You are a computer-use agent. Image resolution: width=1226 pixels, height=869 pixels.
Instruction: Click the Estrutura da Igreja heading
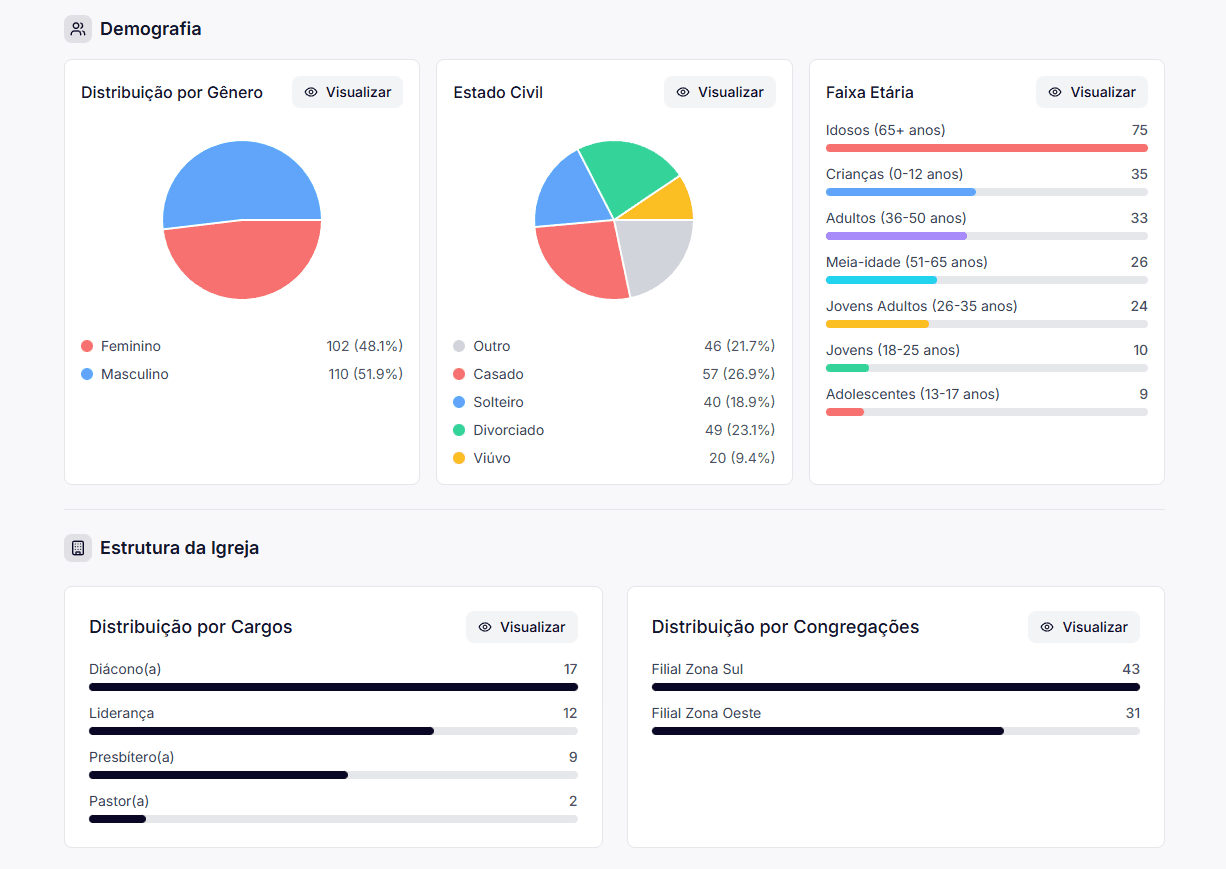[x=180, y=548]
